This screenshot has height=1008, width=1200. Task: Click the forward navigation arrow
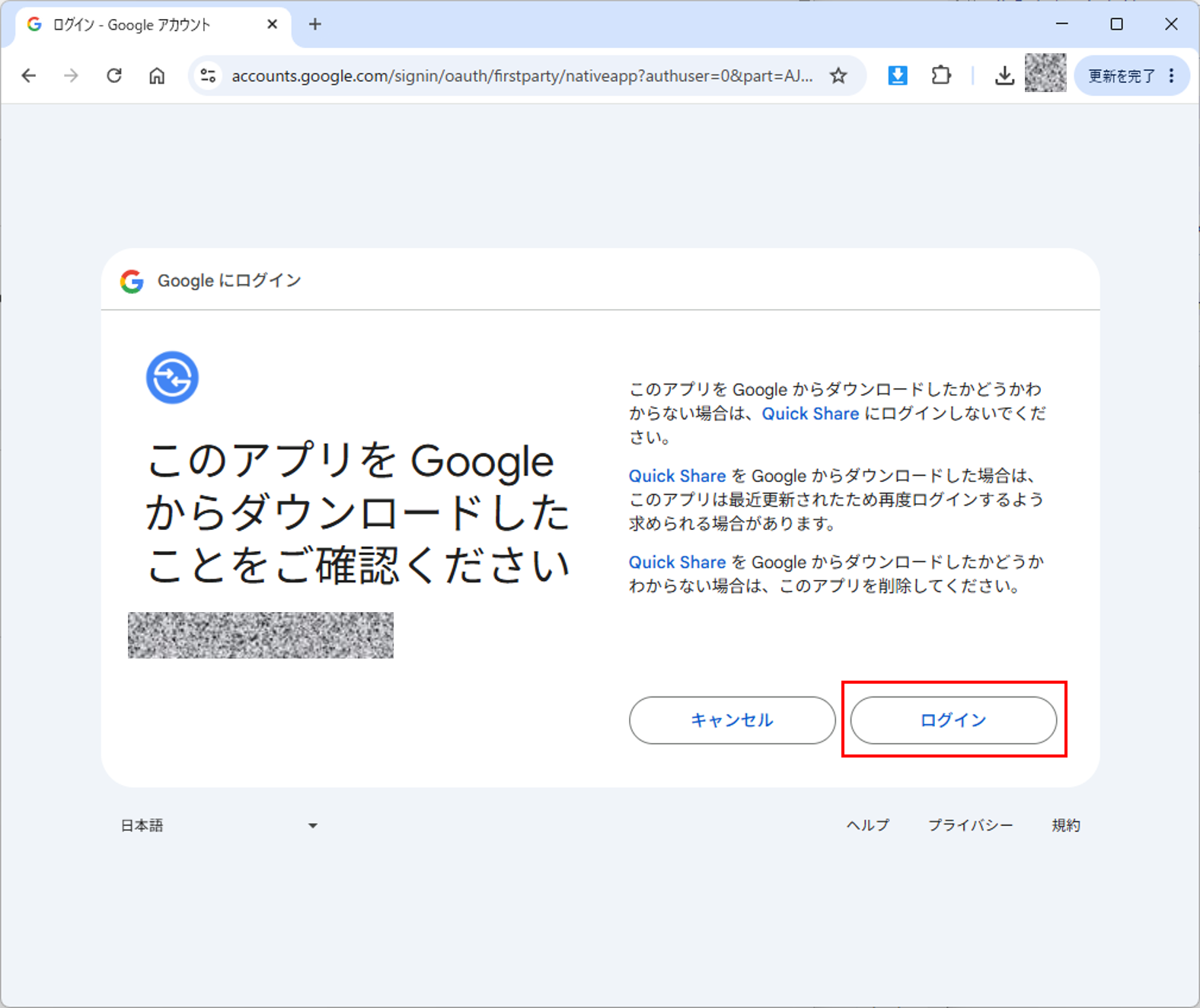pos(71,75)
